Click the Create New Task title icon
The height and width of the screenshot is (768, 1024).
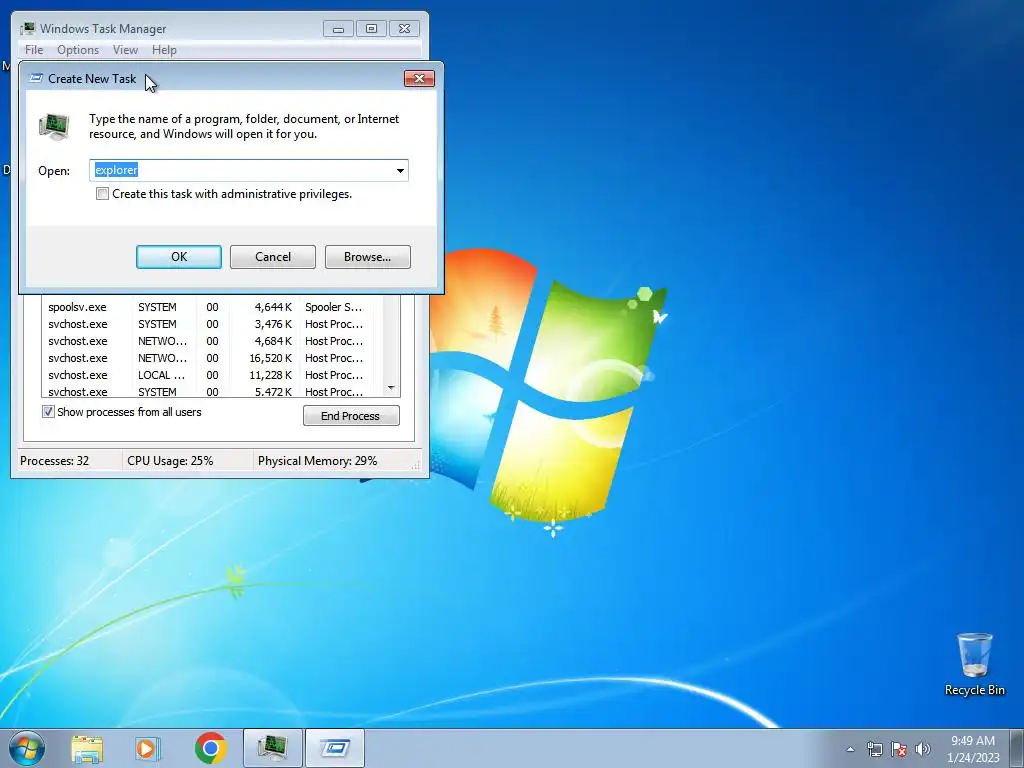[37, 78]
